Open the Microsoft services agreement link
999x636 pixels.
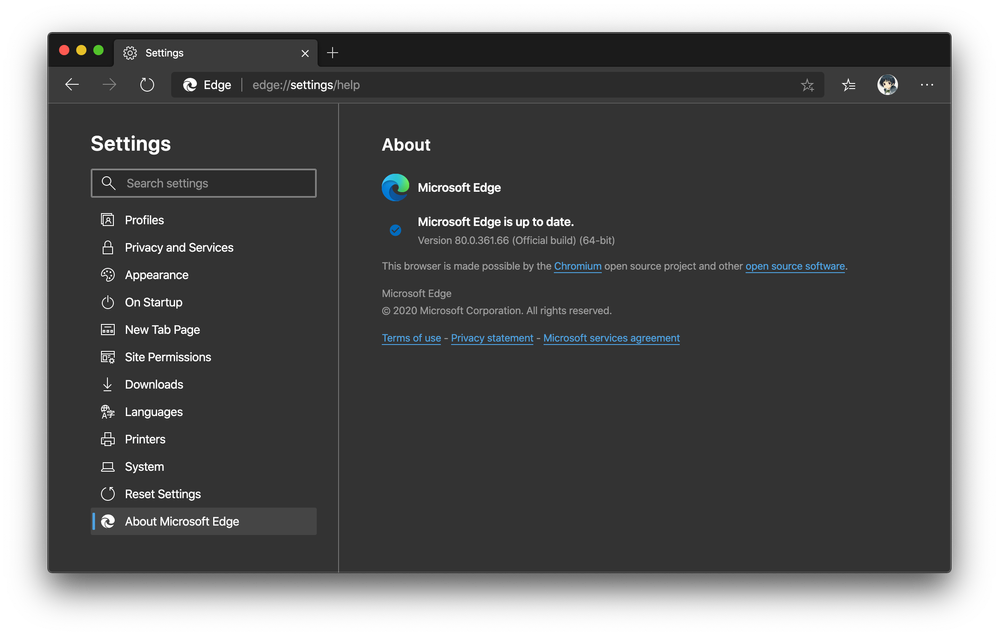click(612, 338)
